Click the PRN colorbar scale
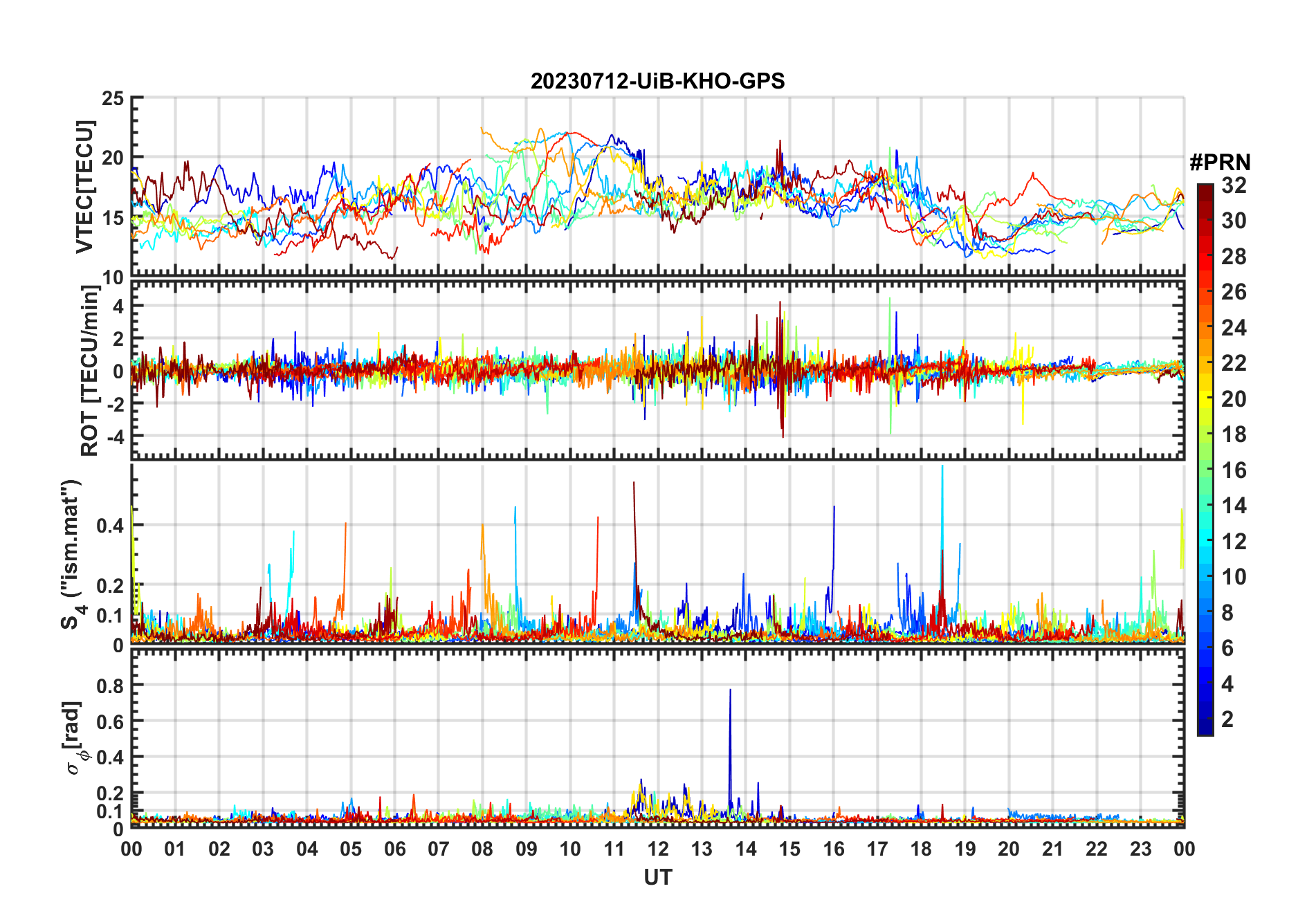Viewport: 1316px width, 920px height. coord(1205,459)
